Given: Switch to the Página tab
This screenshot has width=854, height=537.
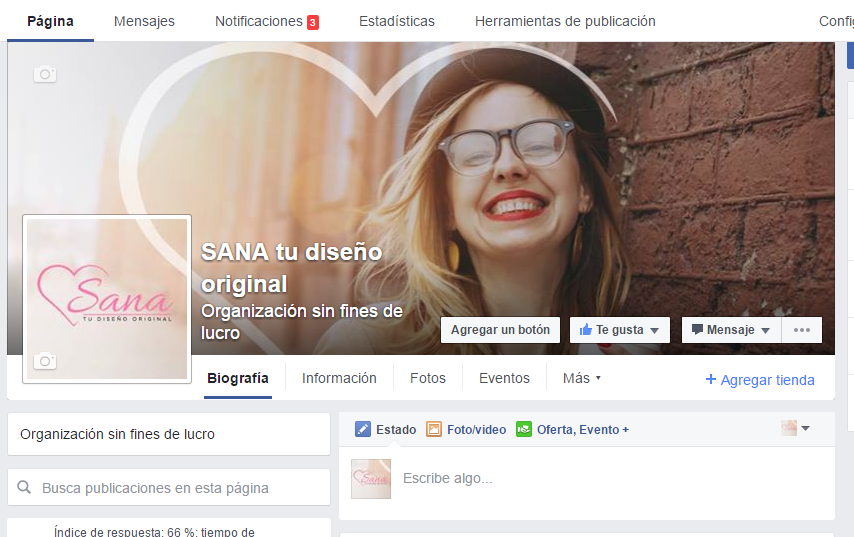Looking at the screenshot, I should click(50, 21).
